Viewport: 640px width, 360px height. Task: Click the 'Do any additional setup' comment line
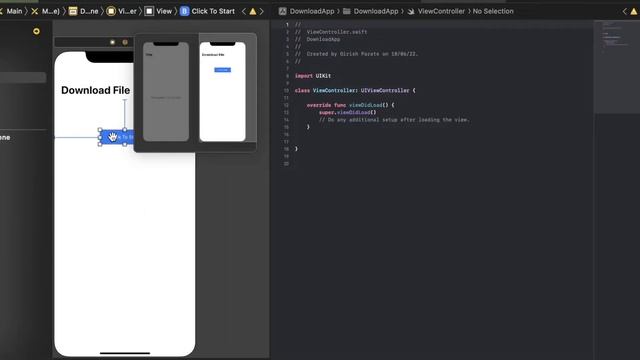click(394, 120)
